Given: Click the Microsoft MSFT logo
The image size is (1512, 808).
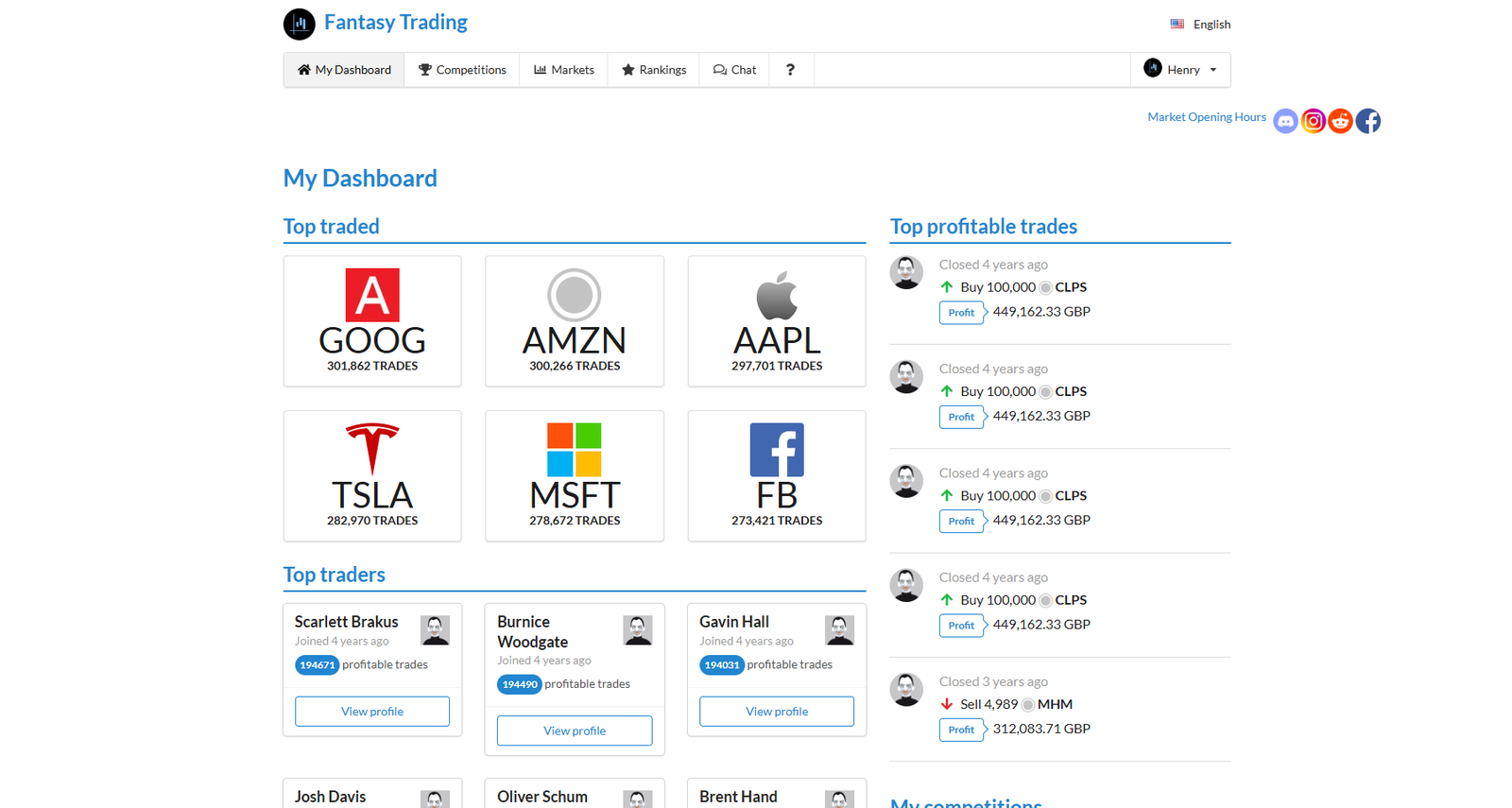Looking at the screenshot, I should [x=575, y=450].
